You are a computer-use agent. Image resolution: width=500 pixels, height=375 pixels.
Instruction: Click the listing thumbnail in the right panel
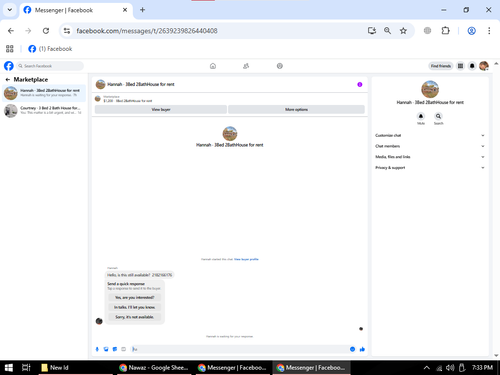430,89
